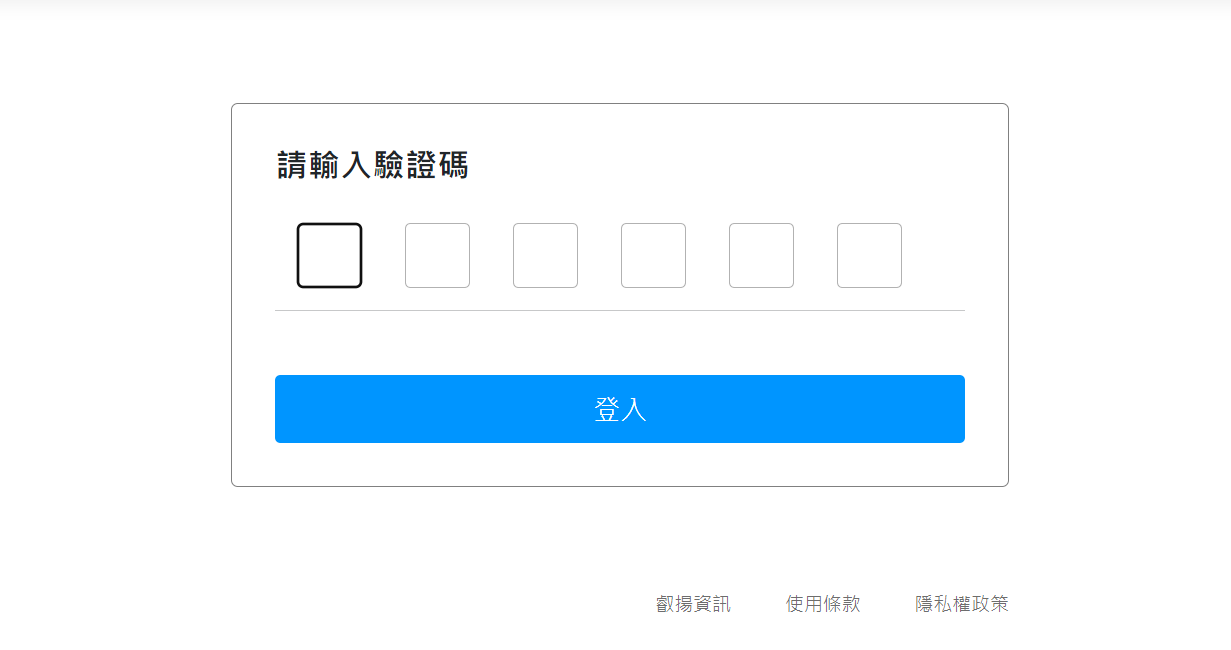
Task: Visit the 叡揚資訊 company info link
Action: pos(693,604)
